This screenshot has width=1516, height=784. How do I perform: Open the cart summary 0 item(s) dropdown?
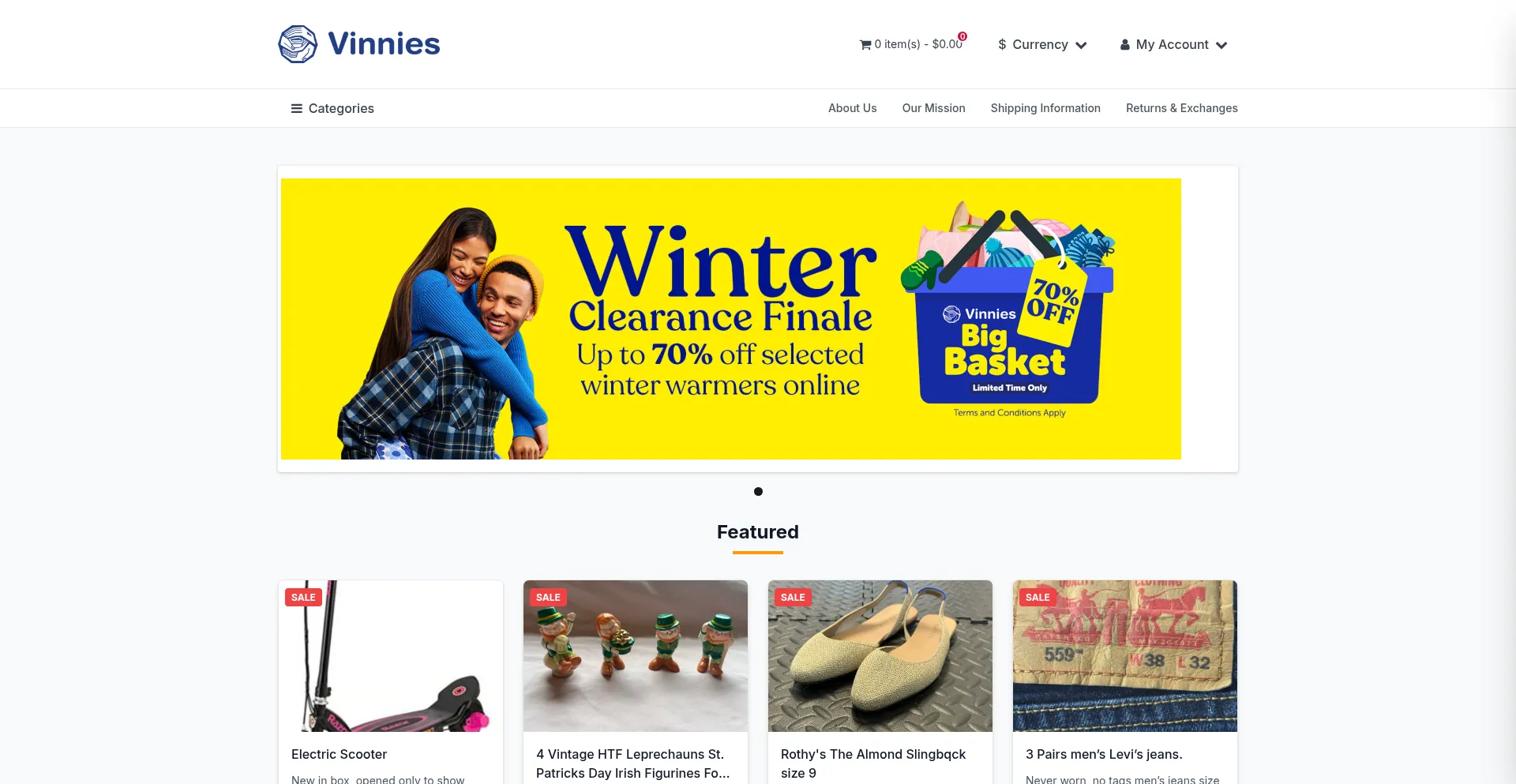point(911,44)
